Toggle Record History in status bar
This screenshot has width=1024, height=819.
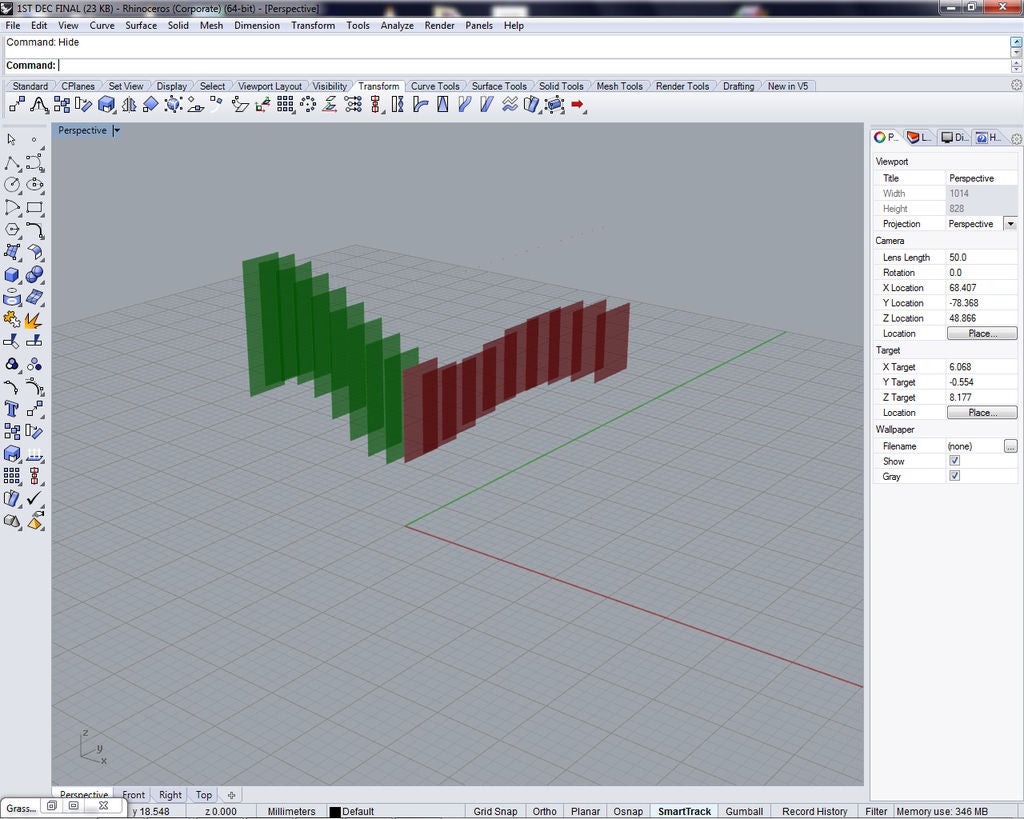pos(814,811)
